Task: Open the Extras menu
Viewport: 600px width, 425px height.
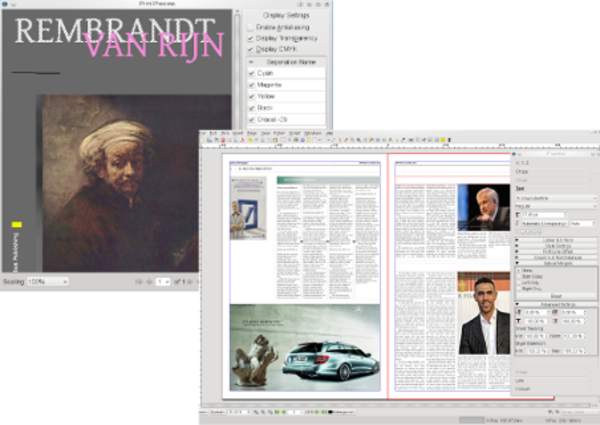Action: pyautogui.click(x=279, y=133)
